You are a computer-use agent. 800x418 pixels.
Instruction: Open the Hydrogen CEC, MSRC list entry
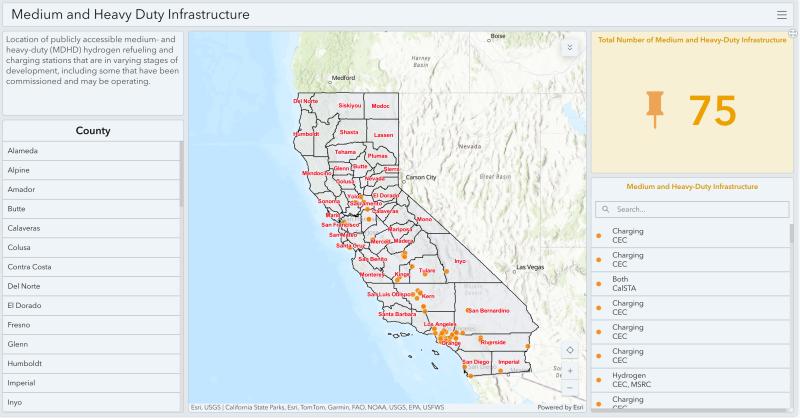point(690,380)
